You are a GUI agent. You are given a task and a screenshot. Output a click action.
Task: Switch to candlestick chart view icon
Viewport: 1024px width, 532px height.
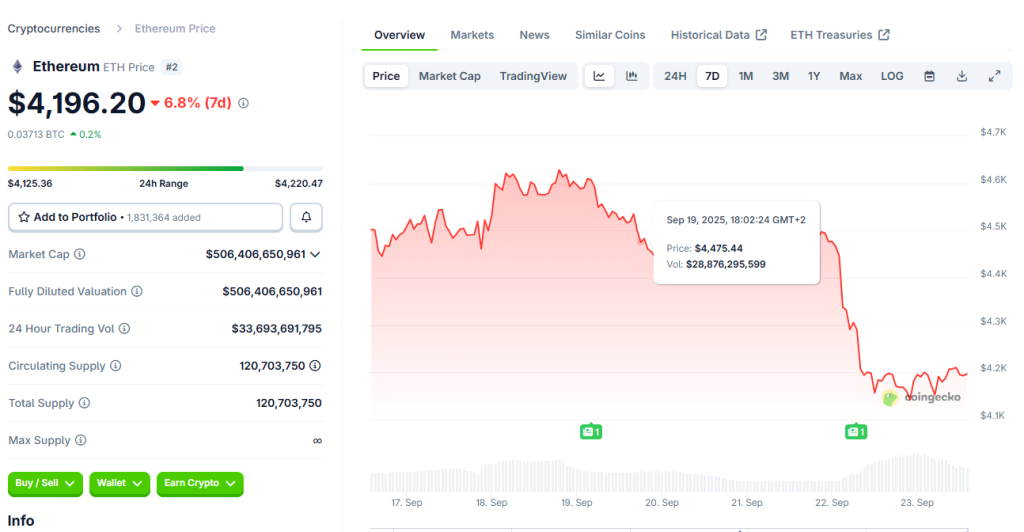632,76
